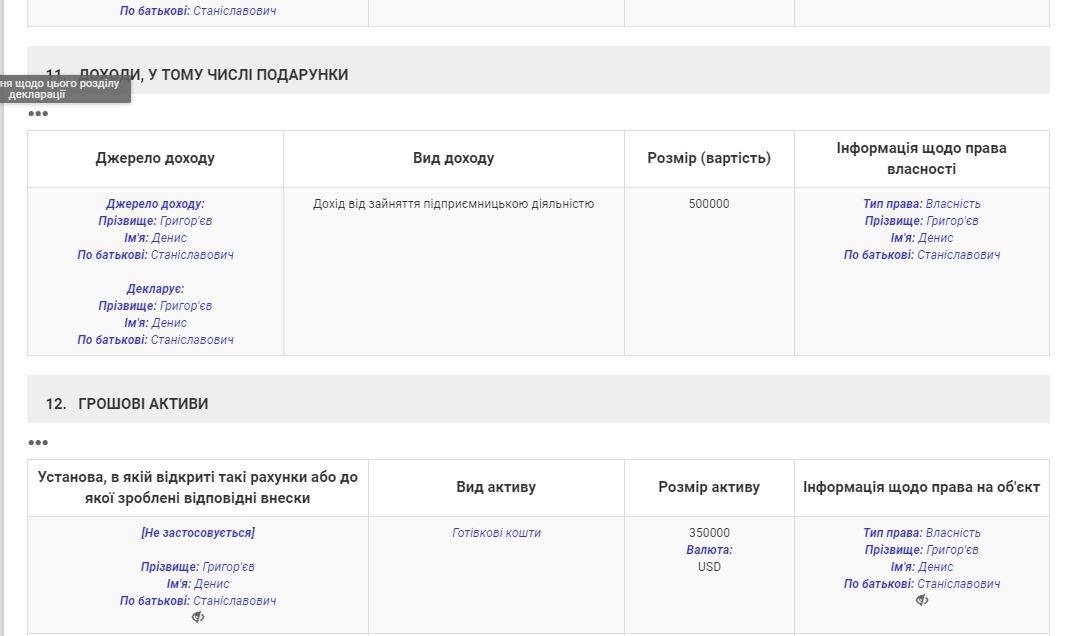Open the three-dot menu under section 11 Доходи
The image size is (1066, 636).
click(x=38, y=114)
